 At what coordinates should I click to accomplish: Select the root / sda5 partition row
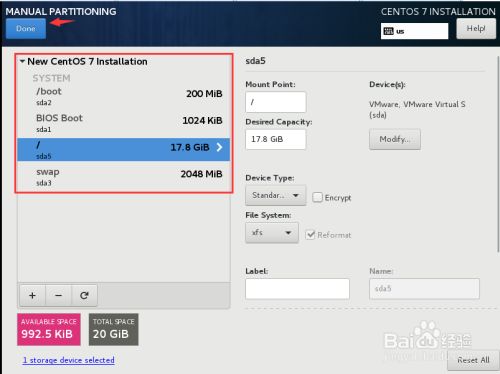(124, 150)
